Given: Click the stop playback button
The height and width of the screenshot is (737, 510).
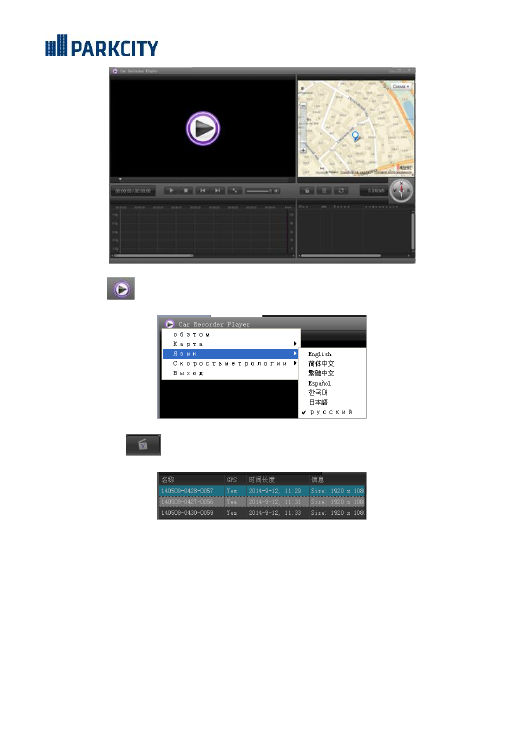Looking at the screenshot, I should point(187,190).
